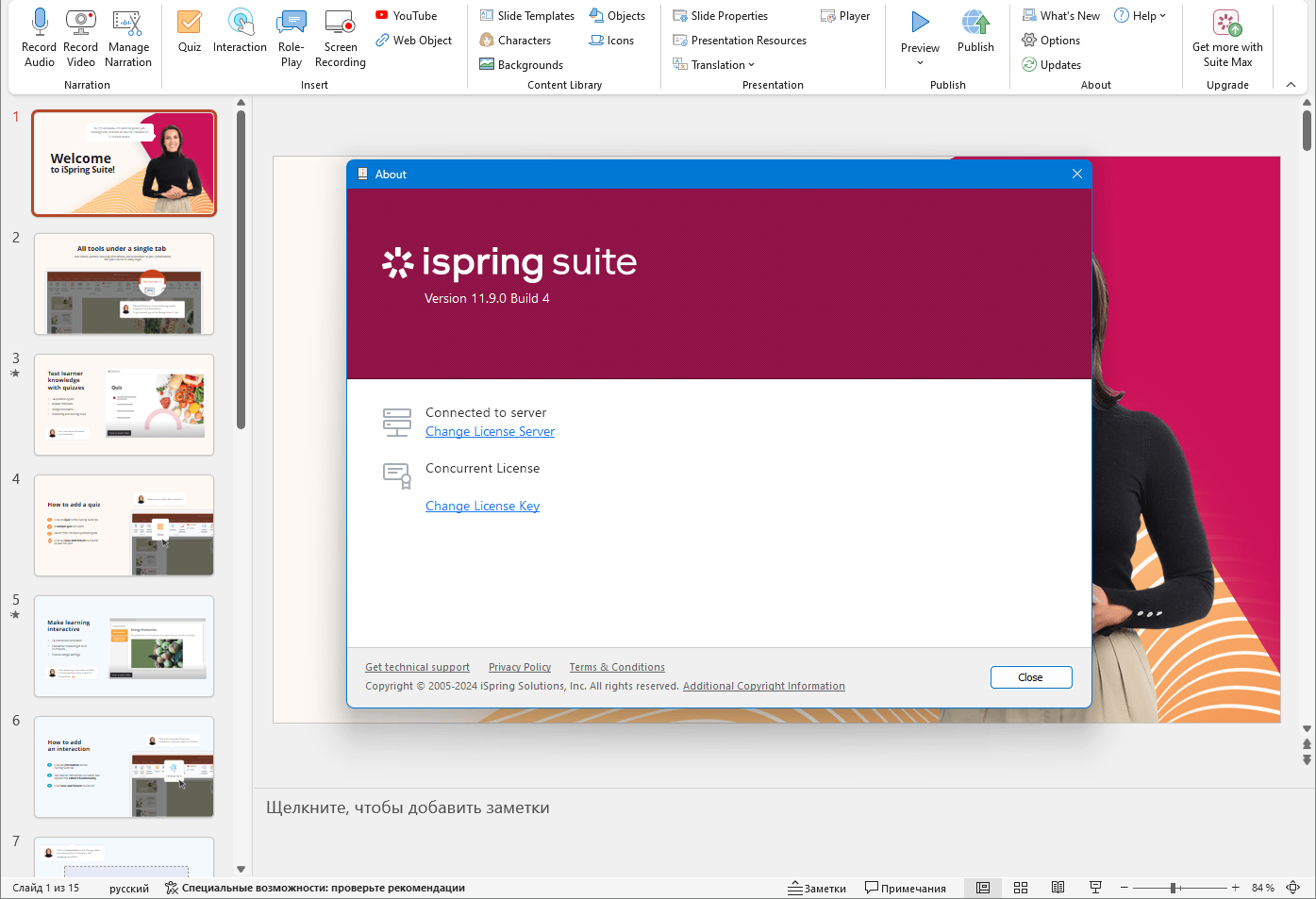
Task: Open Manage Narration
Action: pyautogui.click(x=128, y=38)
